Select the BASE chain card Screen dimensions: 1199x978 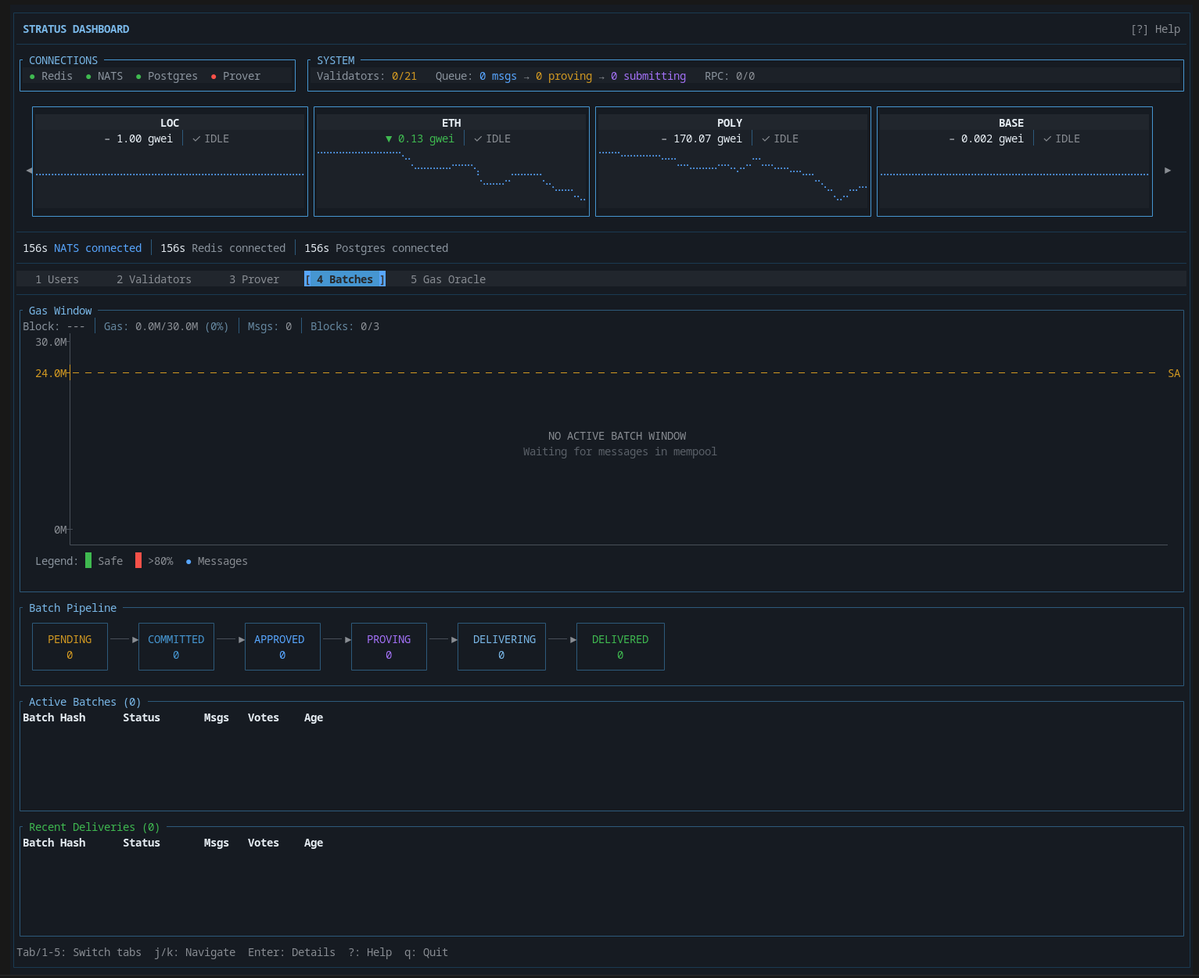[x=1014, y=161]
